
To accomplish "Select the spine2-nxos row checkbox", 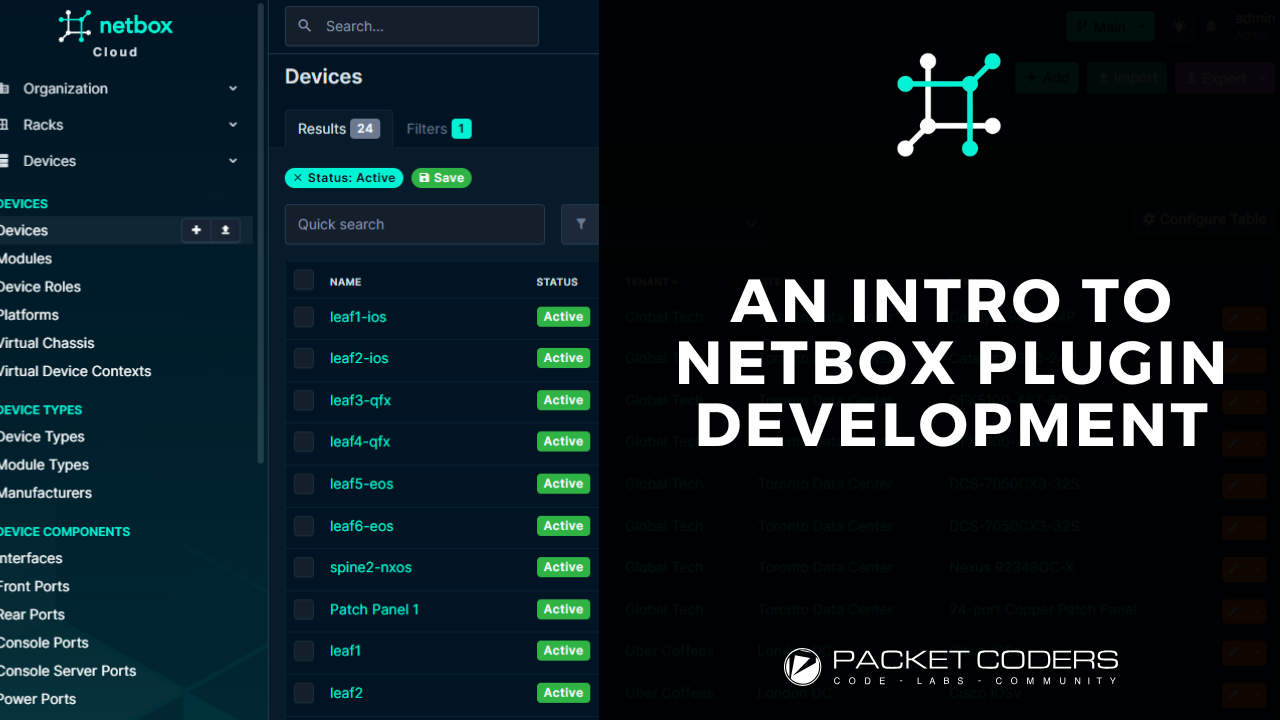I will [x=304, y=567].
